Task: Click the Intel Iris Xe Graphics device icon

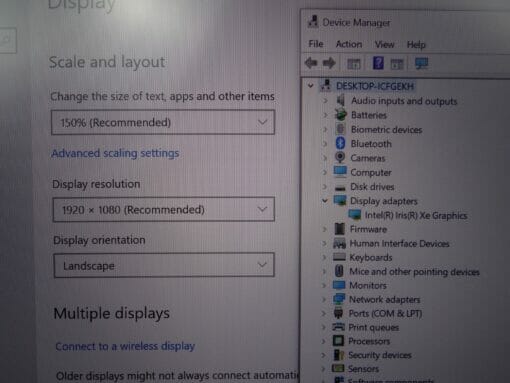Action: tap(355, 214)
